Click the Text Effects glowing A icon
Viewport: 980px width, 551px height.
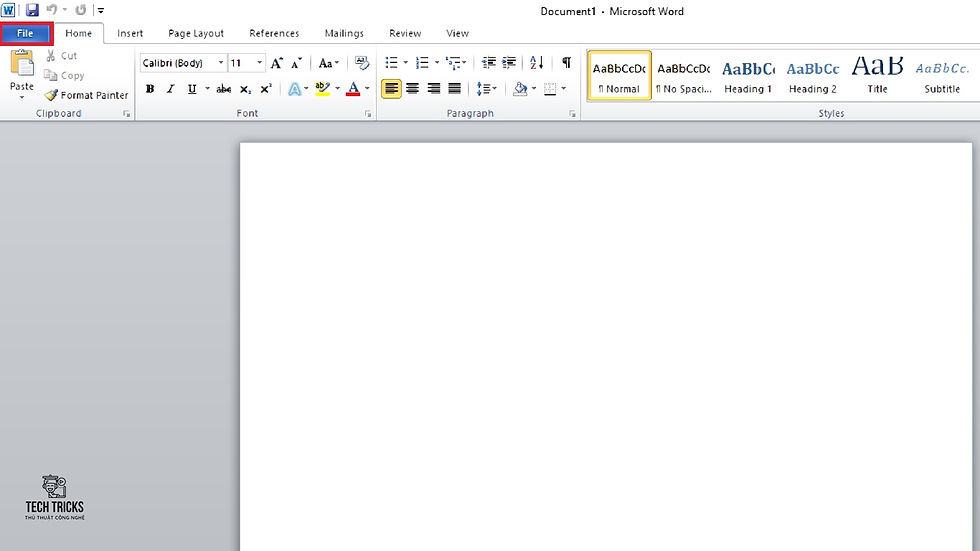pyautogui.click(x=294, y=89)
